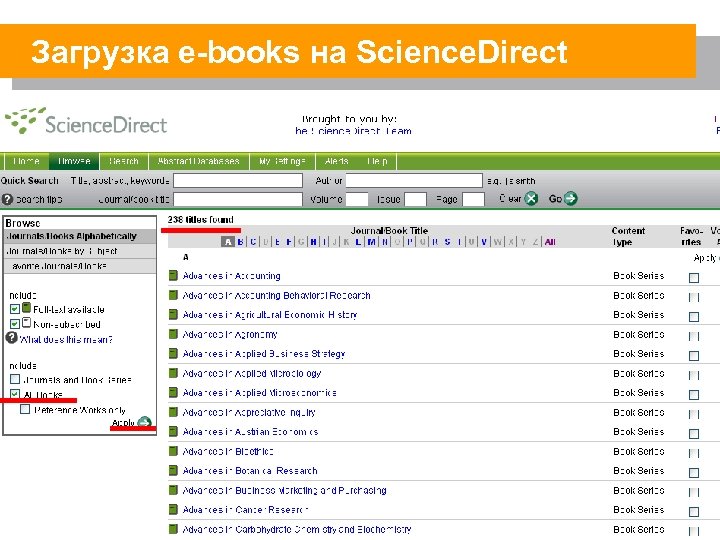This screenshot has height=540, width=720.
Task: Open Advances in Carbohydrate Chemistry and Biochemistry
Action: pos(297,529)
